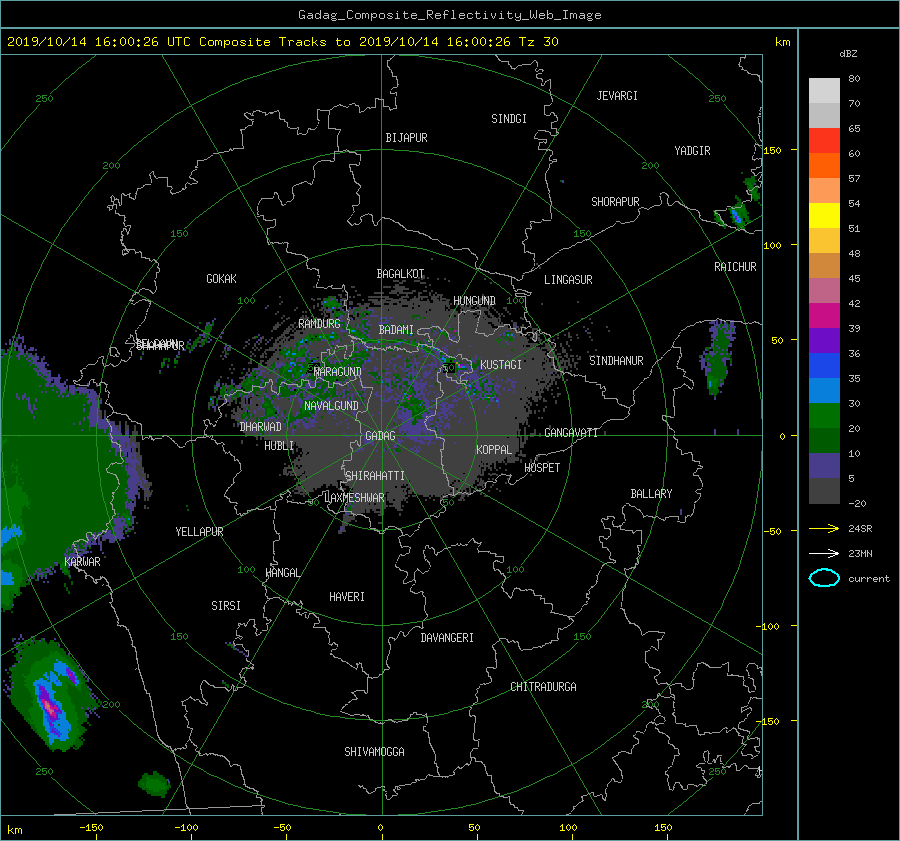
Task: Click the intense storm cell near southwest coast
Action: pyautogui.click(x=52, y=697)
